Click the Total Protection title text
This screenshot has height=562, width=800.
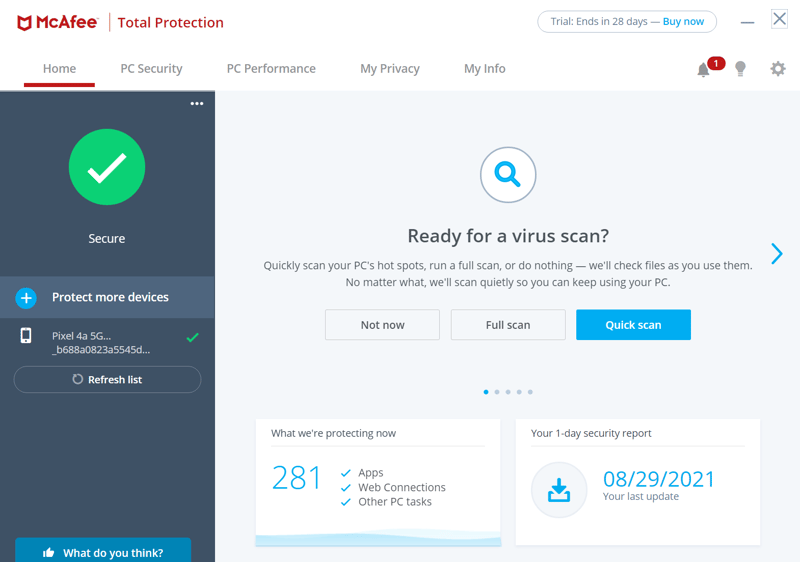170,23
